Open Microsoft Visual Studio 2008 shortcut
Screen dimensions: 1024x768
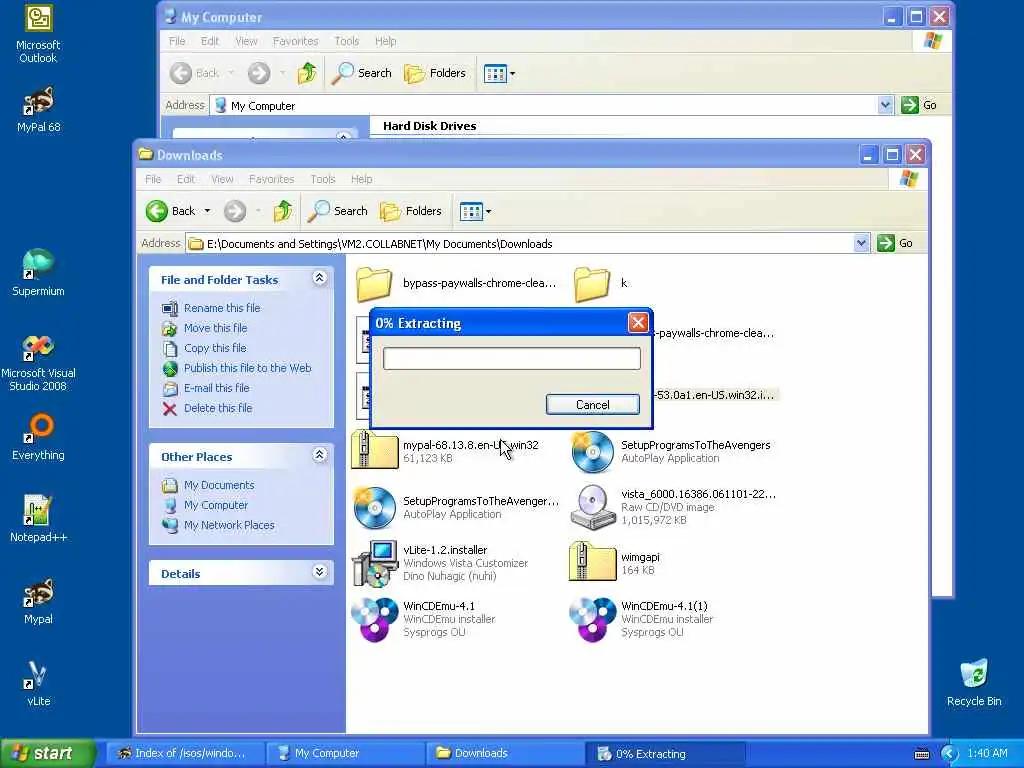[38, 362]
